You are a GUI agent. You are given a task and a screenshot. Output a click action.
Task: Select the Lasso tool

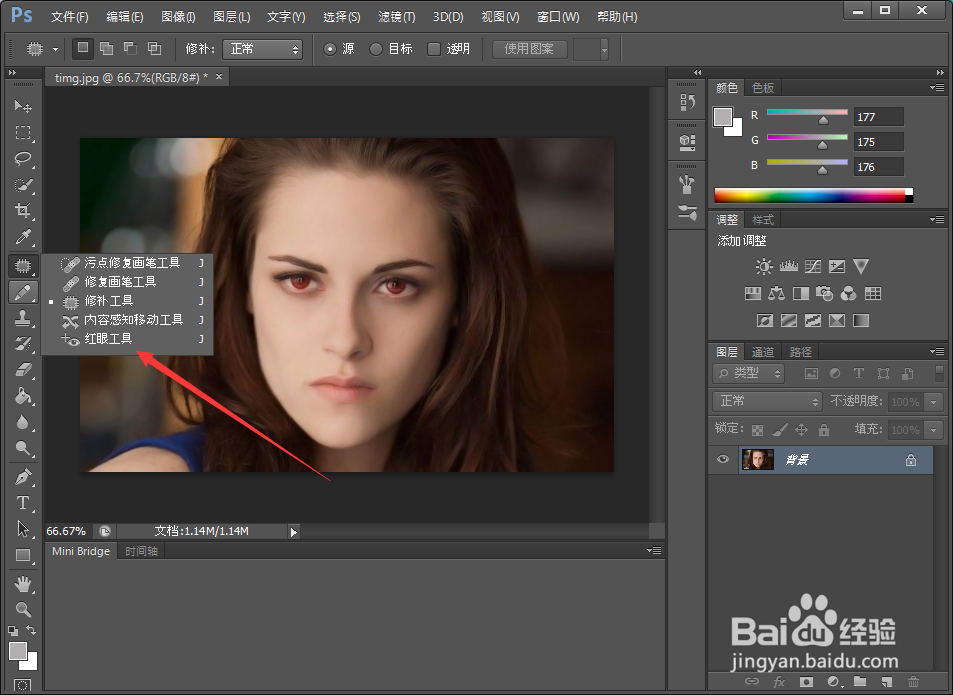[x=23, y=159]
